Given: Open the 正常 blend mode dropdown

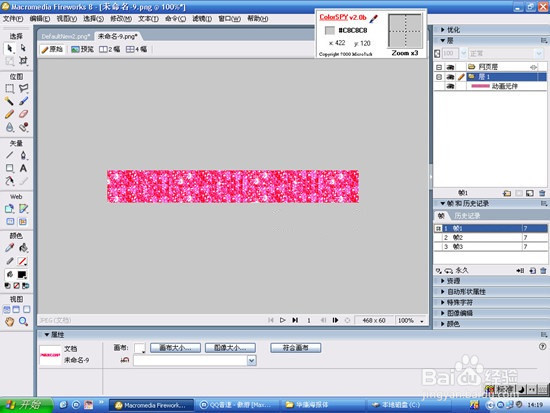Looking at the screenshot, I should [x=539, y=53].
